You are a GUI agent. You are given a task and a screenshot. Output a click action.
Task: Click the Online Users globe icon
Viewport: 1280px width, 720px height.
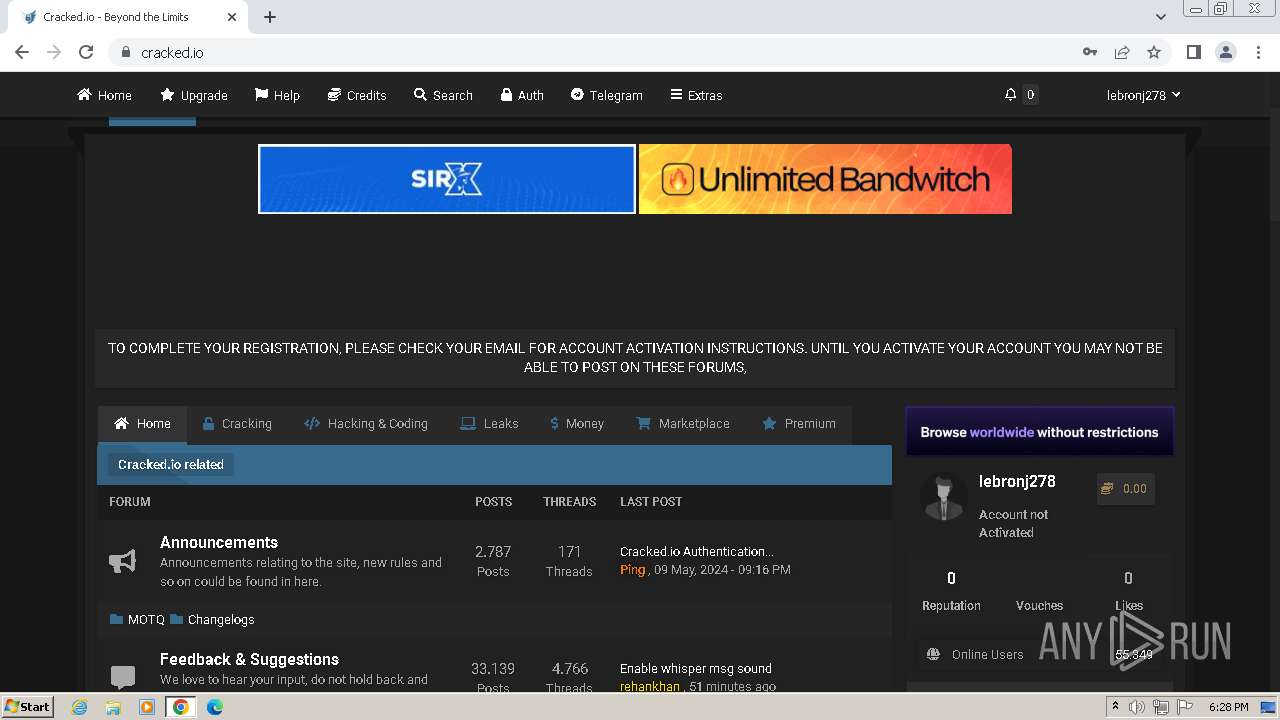[933, 654]
